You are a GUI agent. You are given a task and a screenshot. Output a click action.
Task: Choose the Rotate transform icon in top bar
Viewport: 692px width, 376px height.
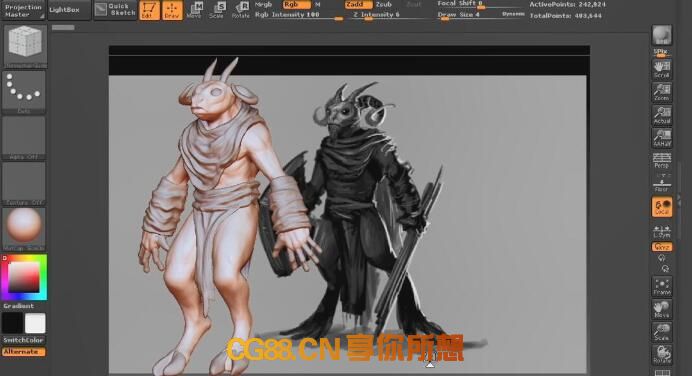241,10
